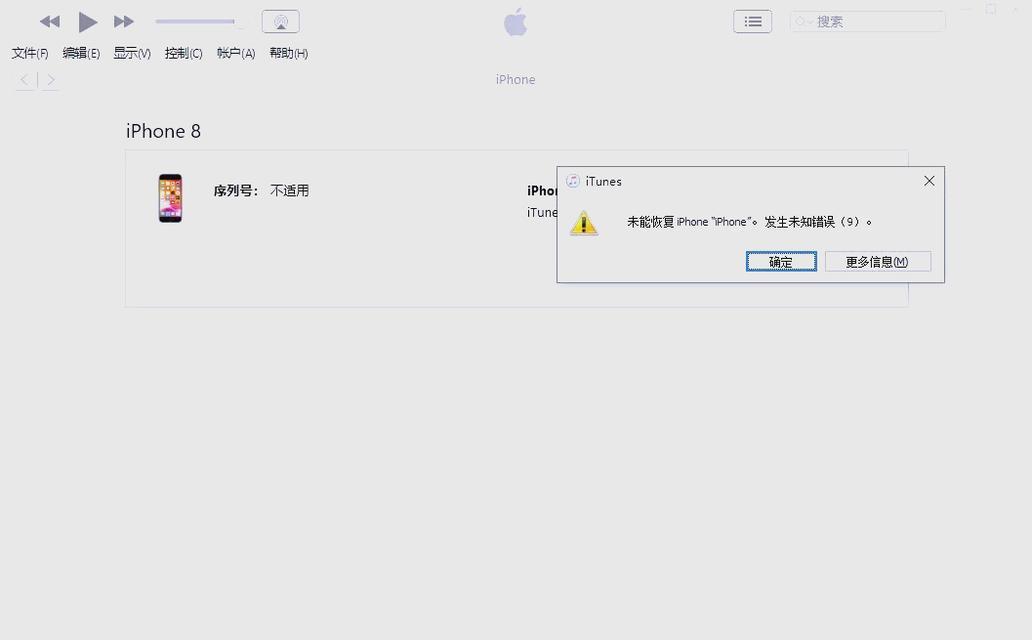Click the 不适用 serial number value
This screenshot has width=1032, height=640.
coord(290,191)
